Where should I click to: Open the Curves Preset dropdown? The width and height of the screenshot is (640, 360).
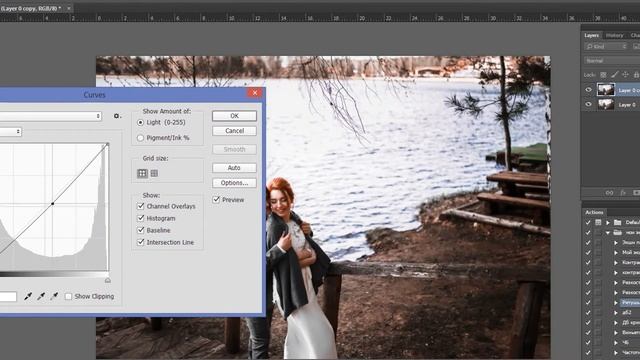[51, 116]
